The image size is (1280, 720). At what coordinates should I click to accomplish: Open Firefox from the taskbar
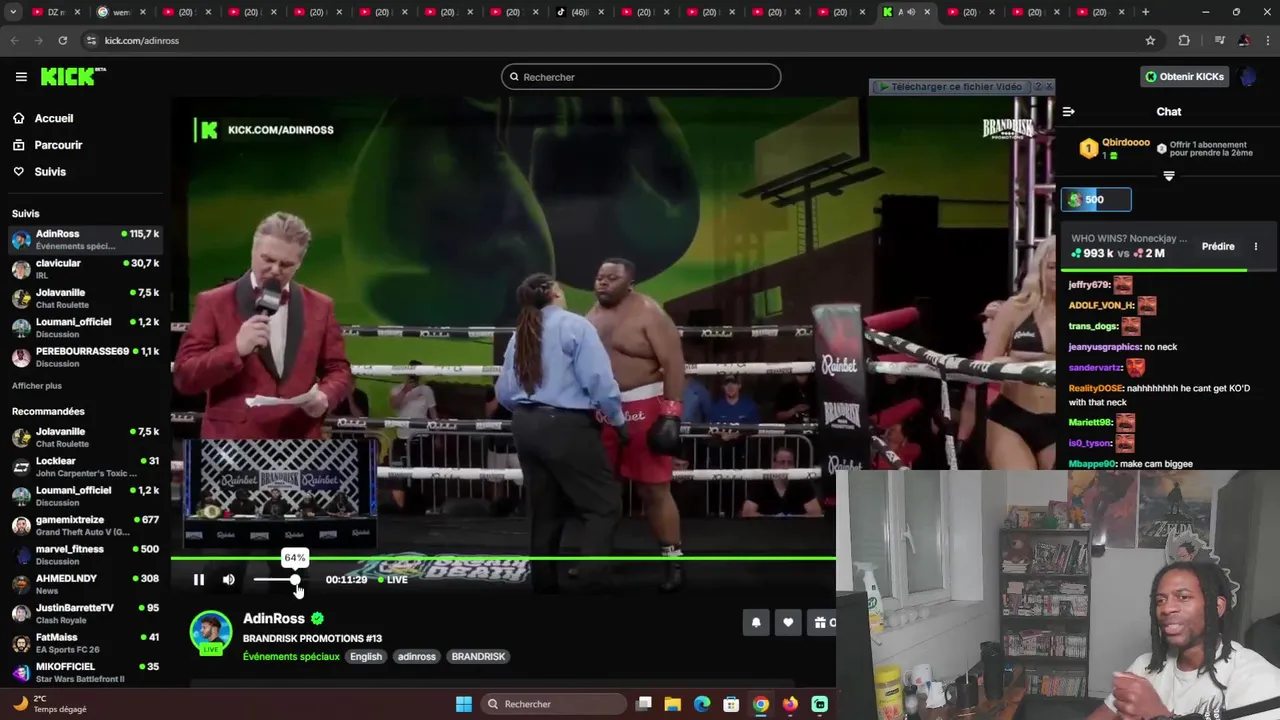click(790, 704)
